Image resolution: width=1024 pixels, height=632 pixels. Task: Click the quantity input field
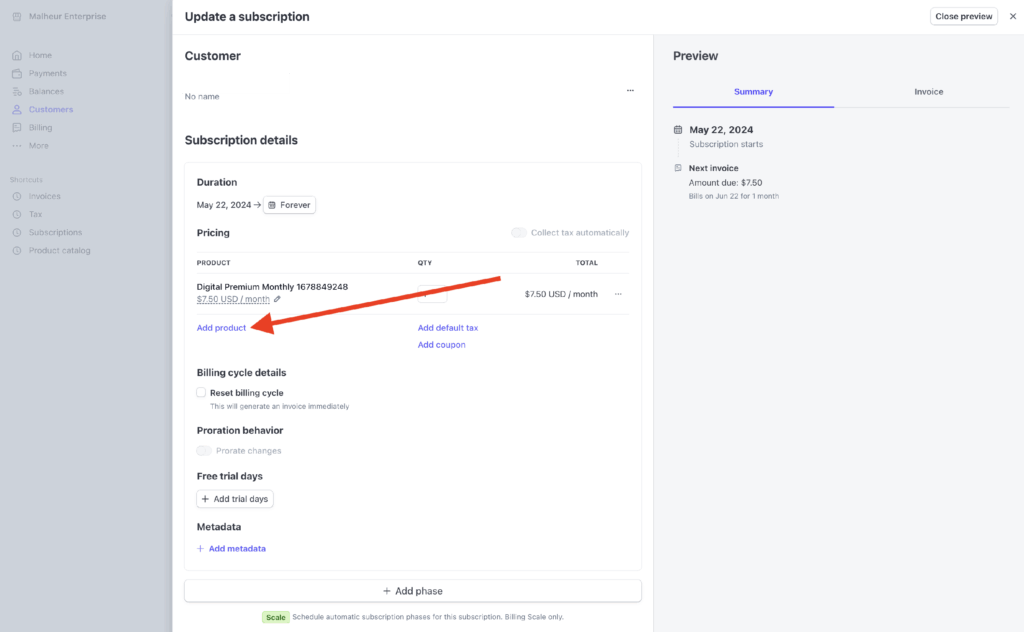[x=432, y=294]
